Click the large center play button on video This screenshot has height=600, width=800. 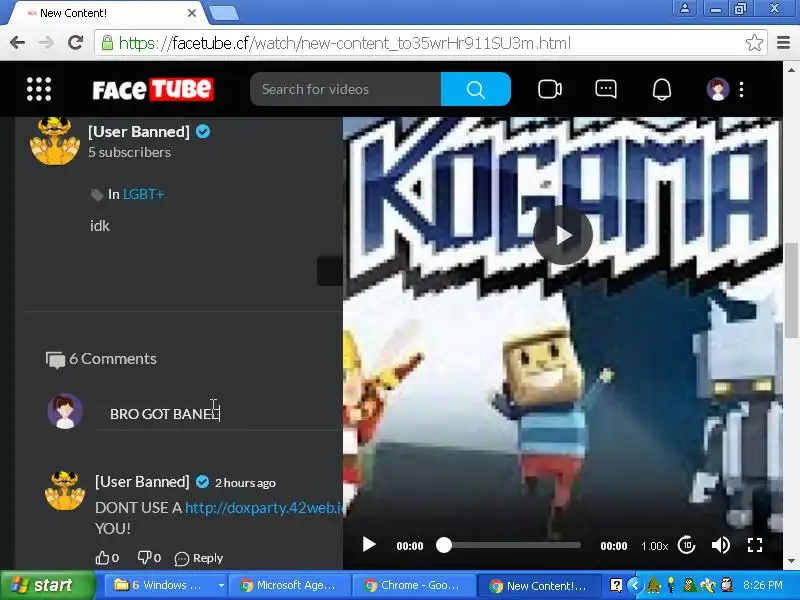pos(563,235)
